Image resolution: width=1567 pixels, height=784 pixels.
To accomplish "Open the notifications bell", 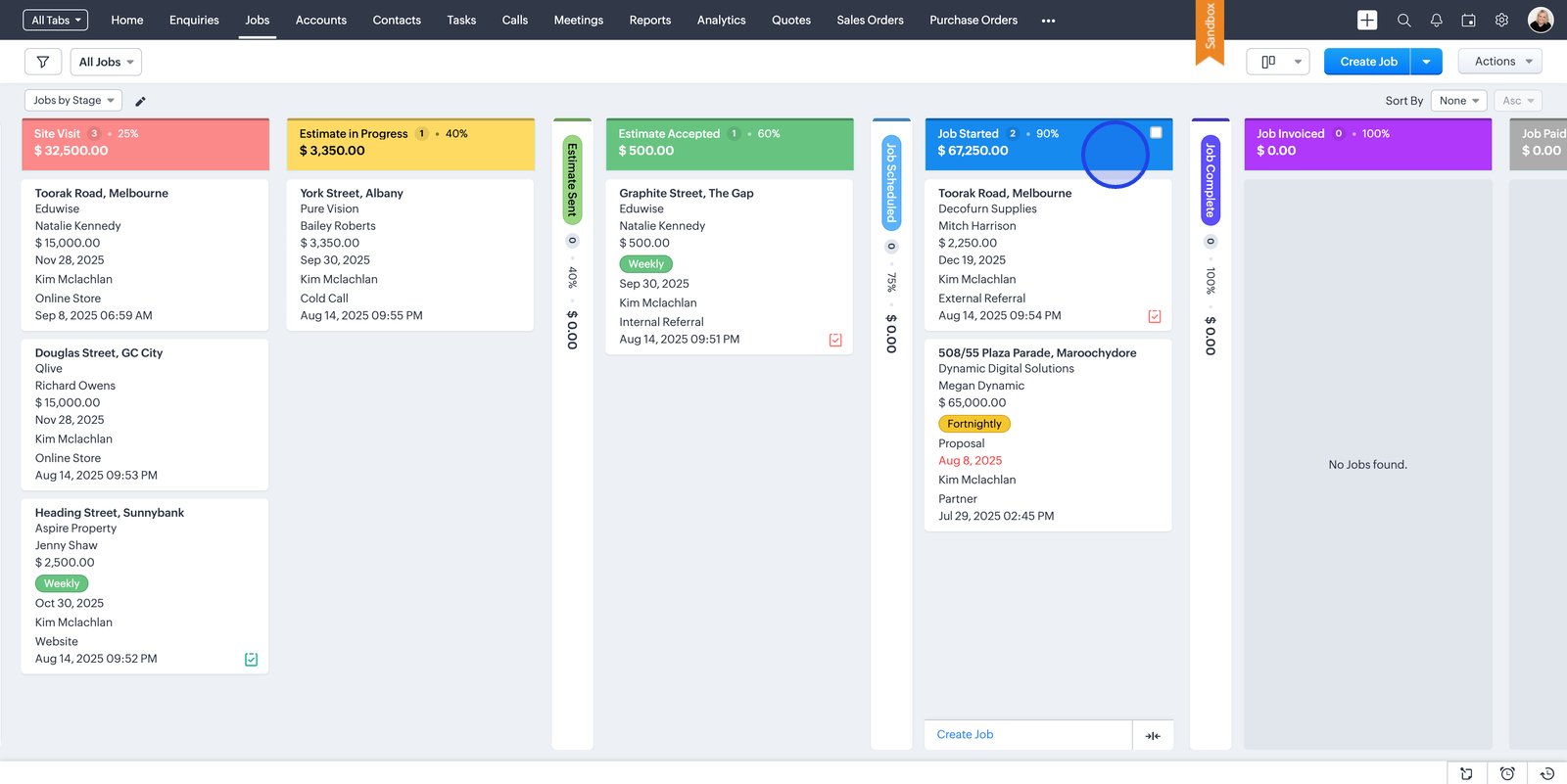I will (1436, 20).
